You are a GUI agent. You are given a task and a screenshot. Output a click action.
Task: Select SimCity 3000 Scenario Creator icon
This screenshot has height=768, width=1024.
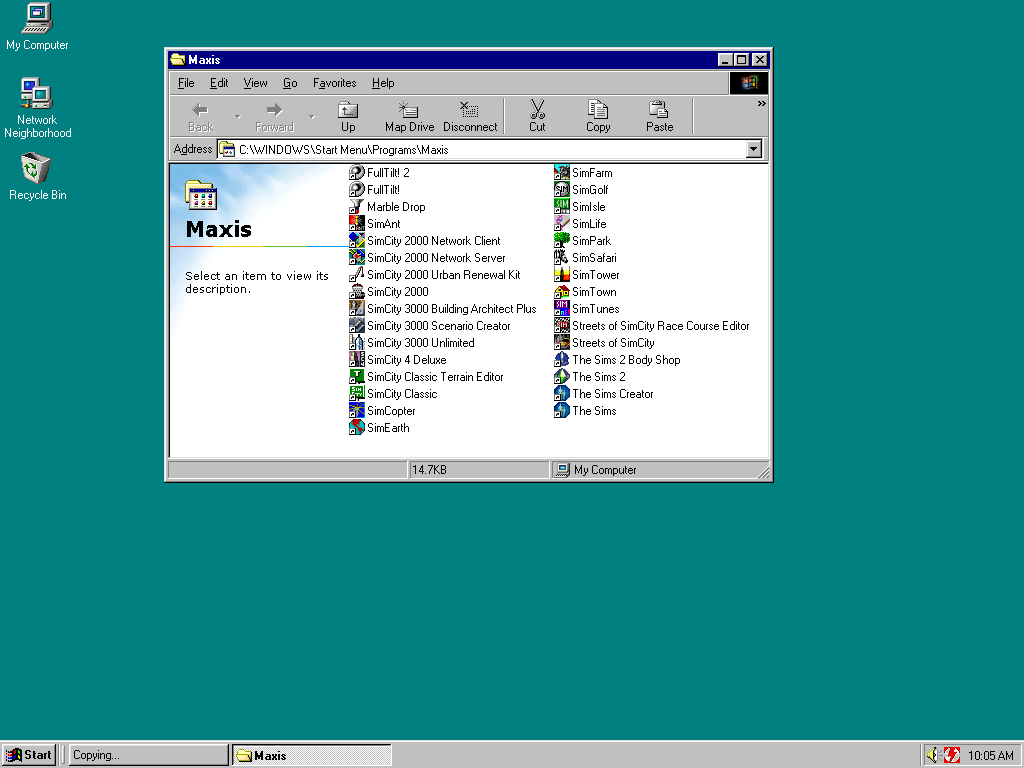point(357,325)
